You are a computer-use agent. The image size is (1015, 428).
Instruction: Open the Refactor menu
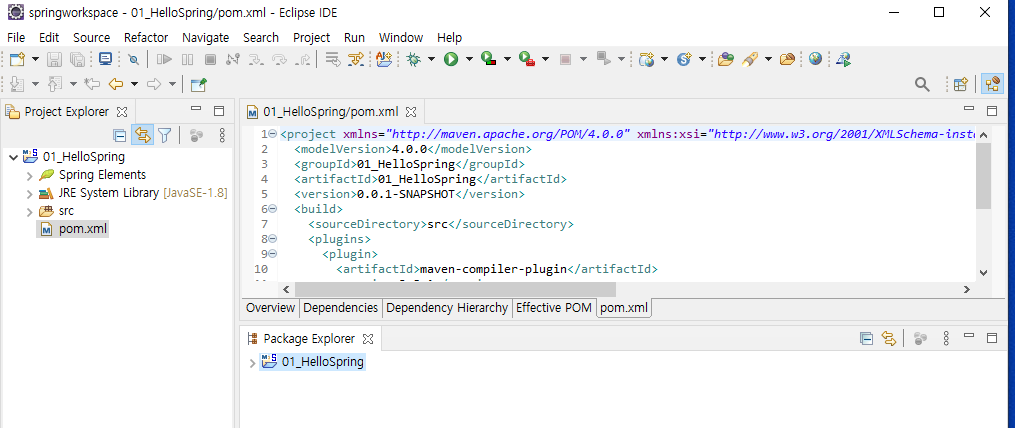coord(146,38)
